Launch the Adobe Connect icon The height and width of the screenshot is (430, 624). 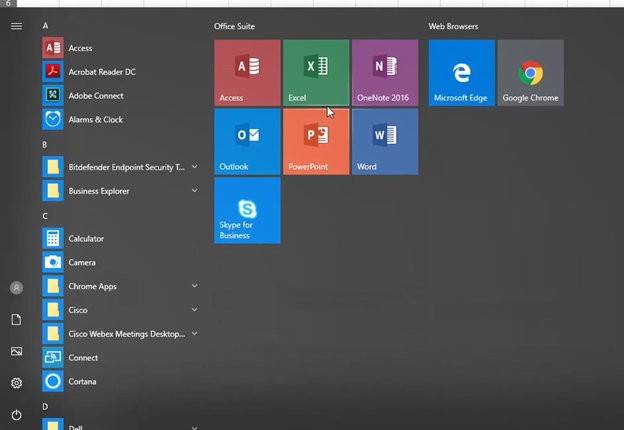(x=53, y=95)
